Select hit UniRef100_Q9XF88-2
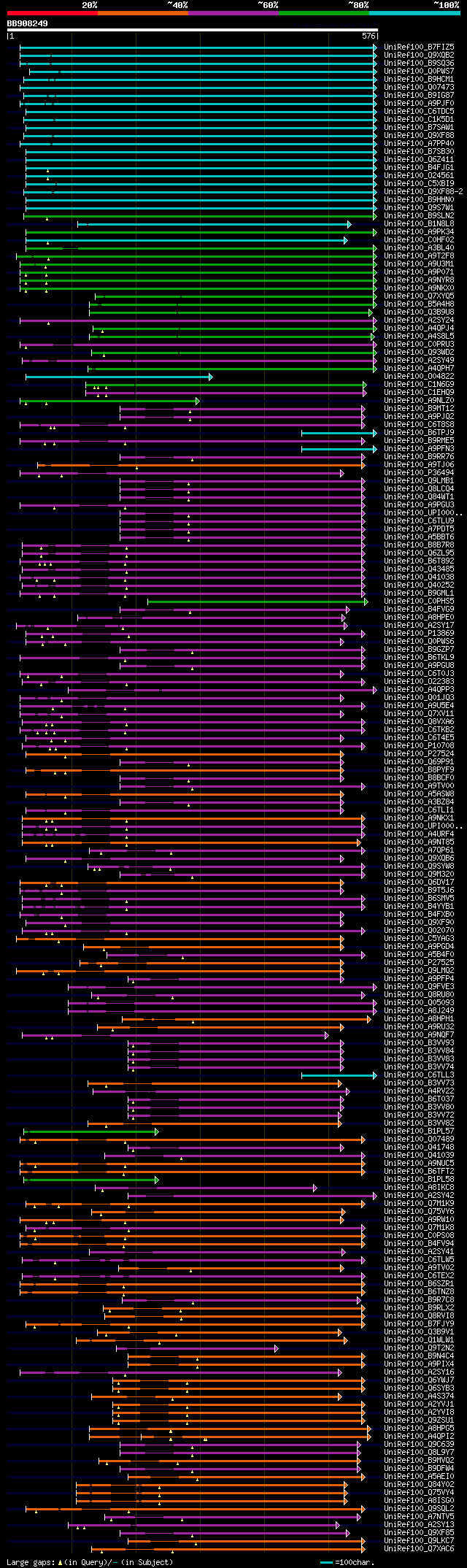467x1568 pixels. click(x=423, y=191)
